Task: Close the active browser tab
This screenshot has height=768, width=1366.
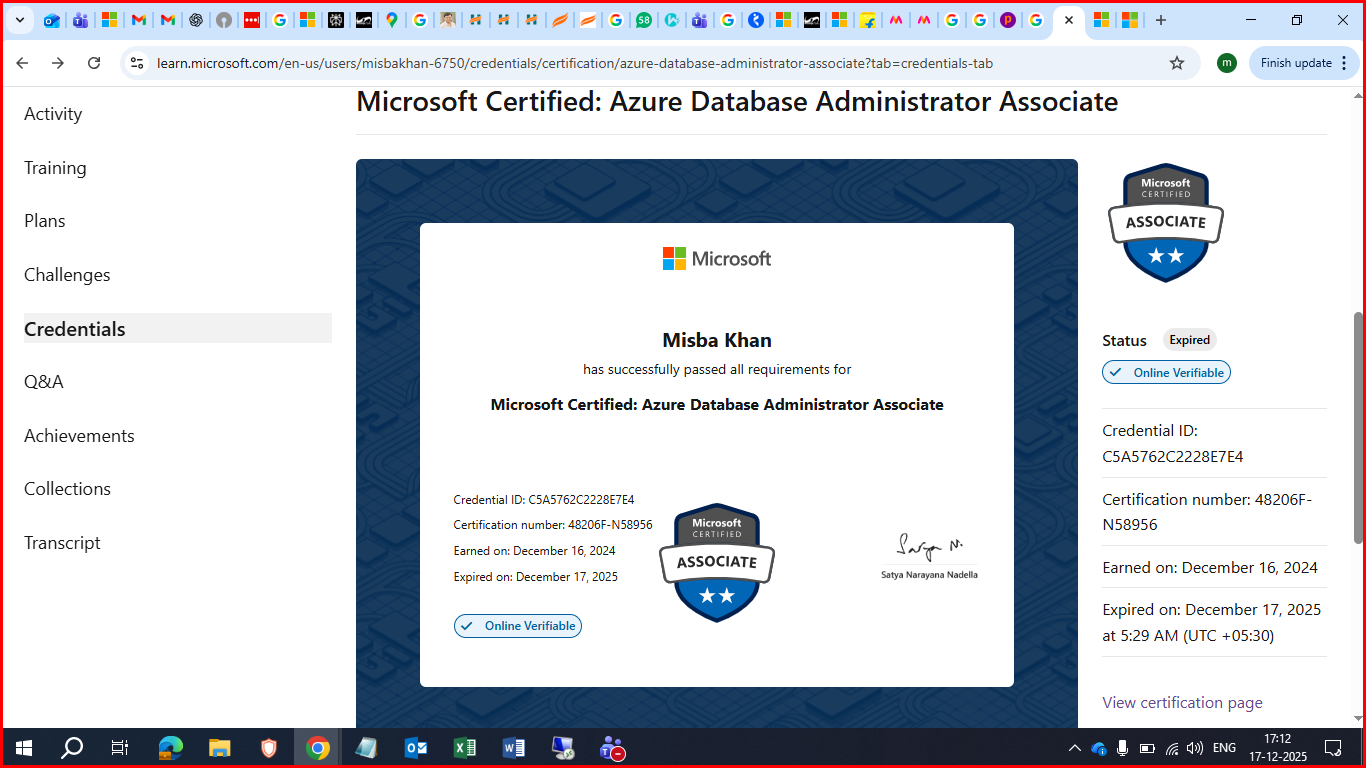Action: point(1069,20)
